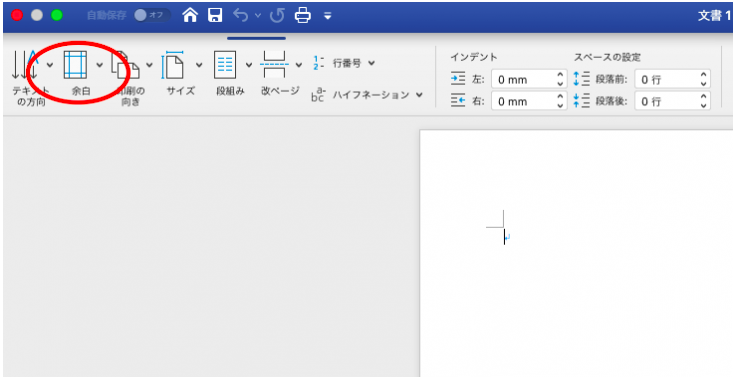The width and height of the screenshot is (737, 377).
Task: Click the 段組み columns icon
Action: 225,65
